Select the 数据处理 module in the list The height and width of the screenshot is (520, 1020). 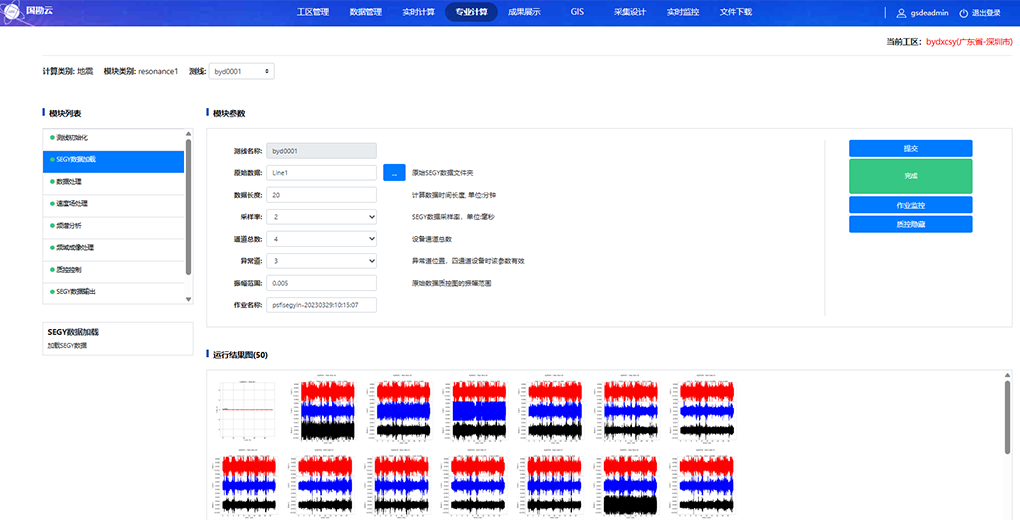coord(113,181)
